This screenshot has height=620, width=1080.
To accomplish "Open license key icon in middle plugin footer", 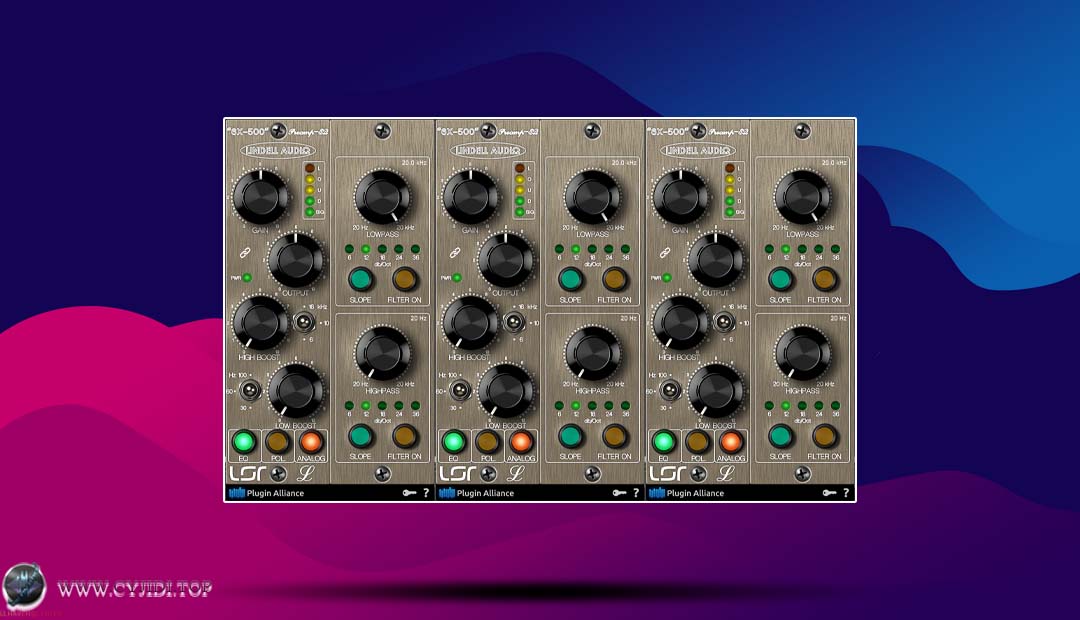I will (x=619, y=493).
